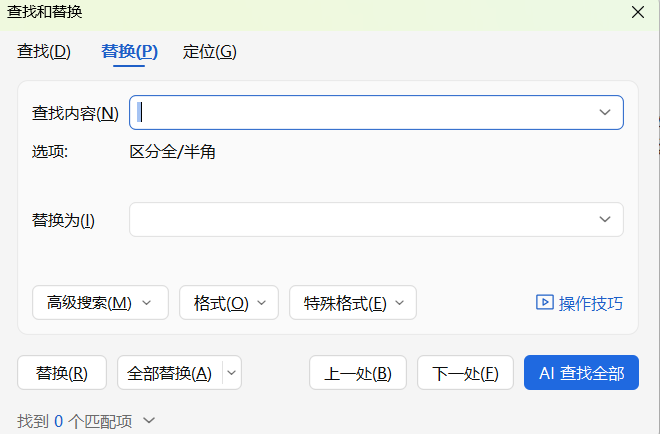
Task: Open the 格式(O) dropdown menu
Action: tap(228, 303)
